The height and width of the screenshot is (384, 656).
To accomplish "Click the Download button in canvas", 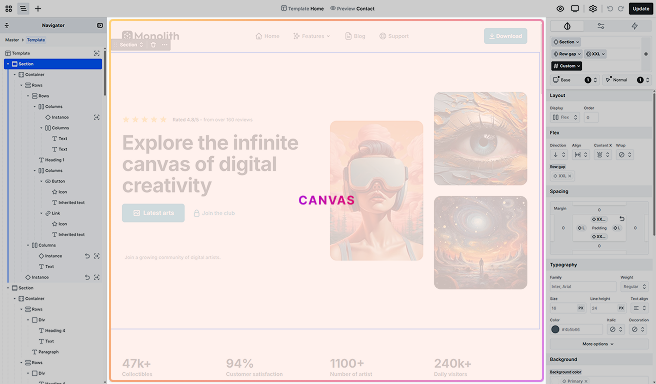I will 505,36.
